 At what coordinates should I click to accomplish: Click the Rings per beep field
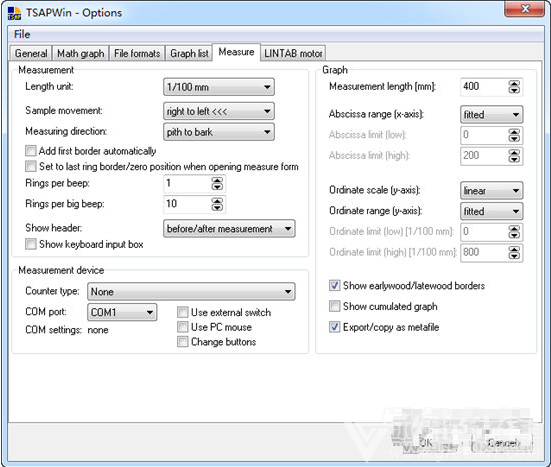pyautogui.click(x=187, y=183)
